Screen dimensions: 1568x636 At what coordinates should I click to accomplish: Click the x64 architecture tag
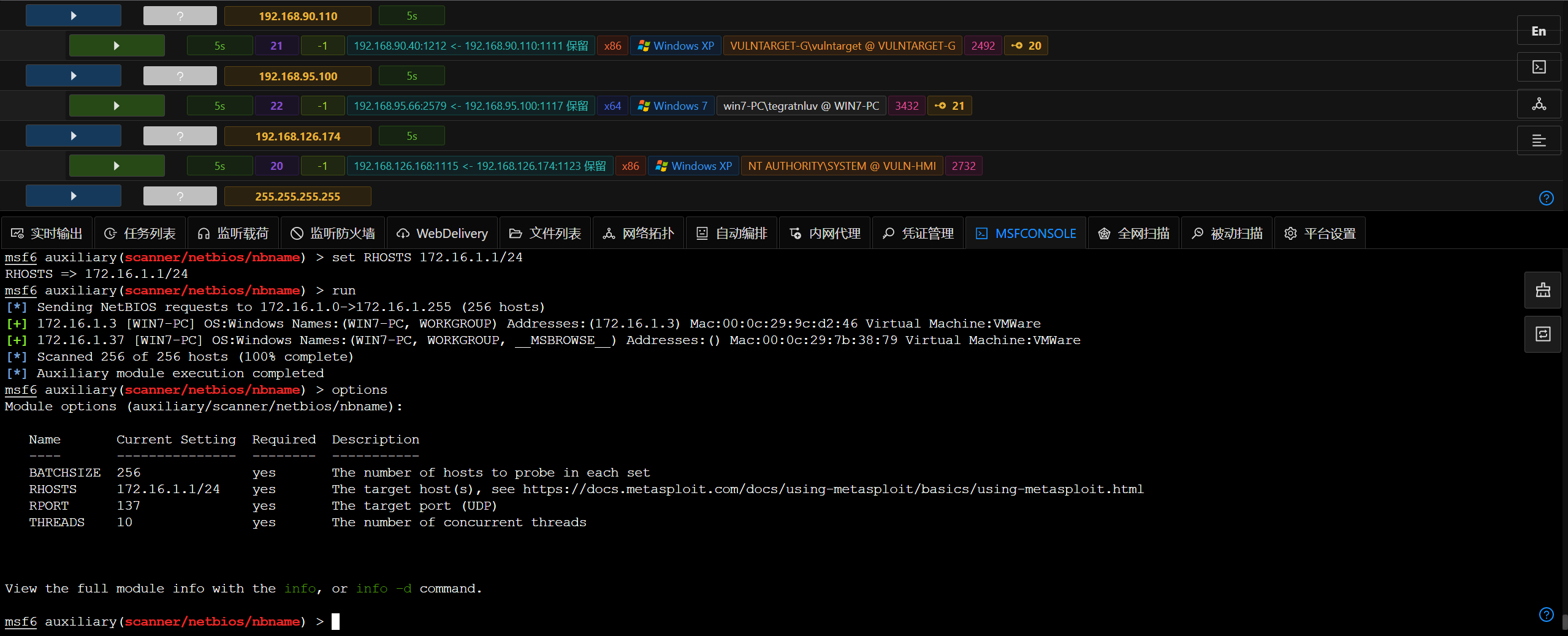pos(612,106)
